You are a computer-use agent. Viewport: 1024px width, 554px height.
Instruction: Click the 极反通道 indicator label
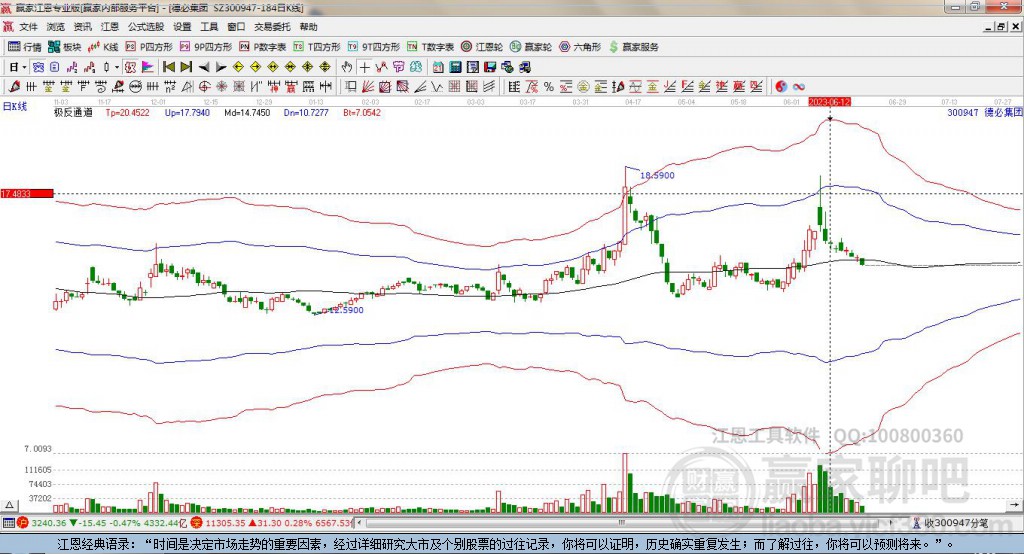(x=73, y=112)
